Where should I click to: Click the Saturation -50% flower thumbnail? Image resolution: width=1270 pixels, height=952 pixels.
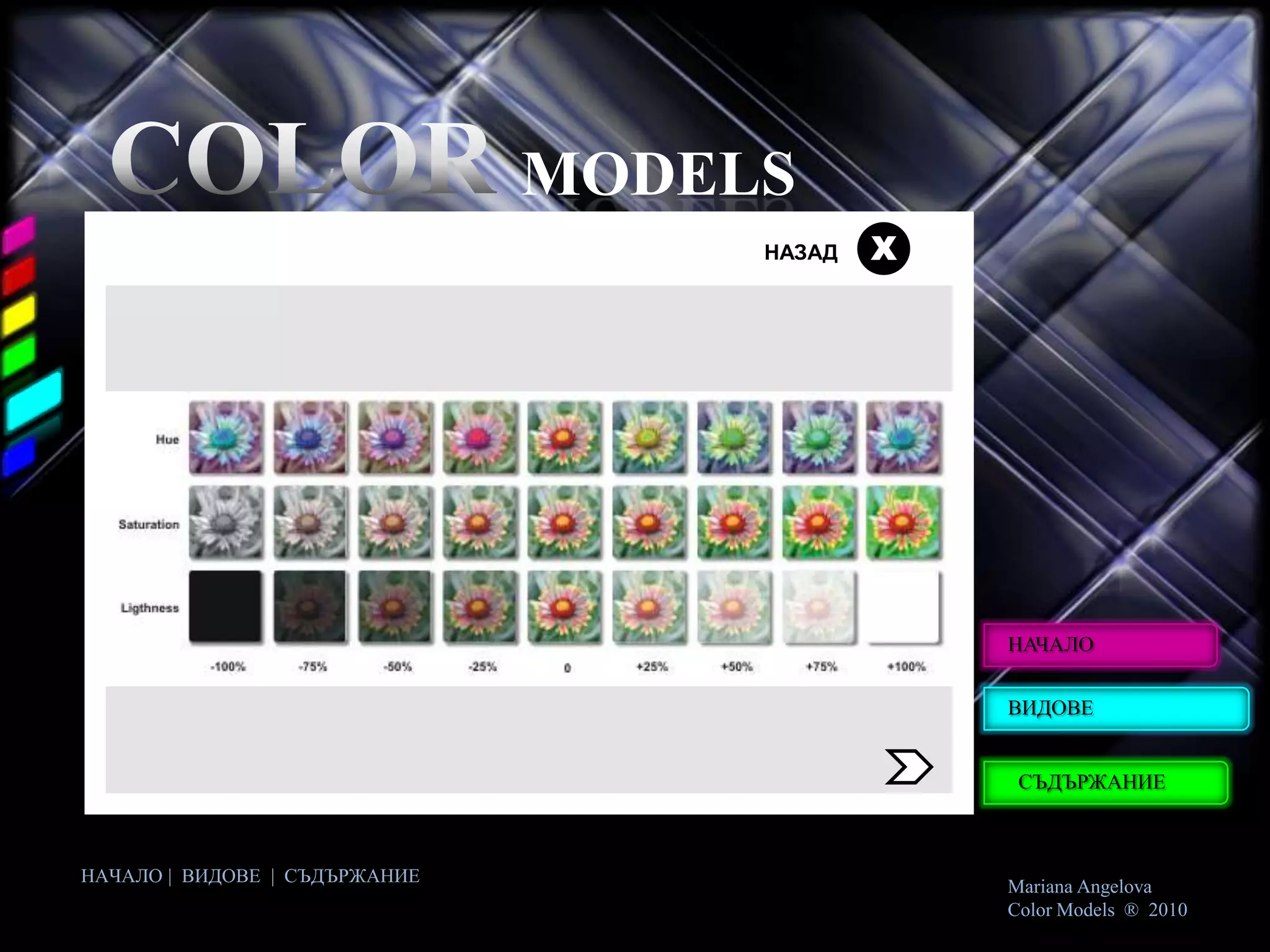click(x=396, y=522)
